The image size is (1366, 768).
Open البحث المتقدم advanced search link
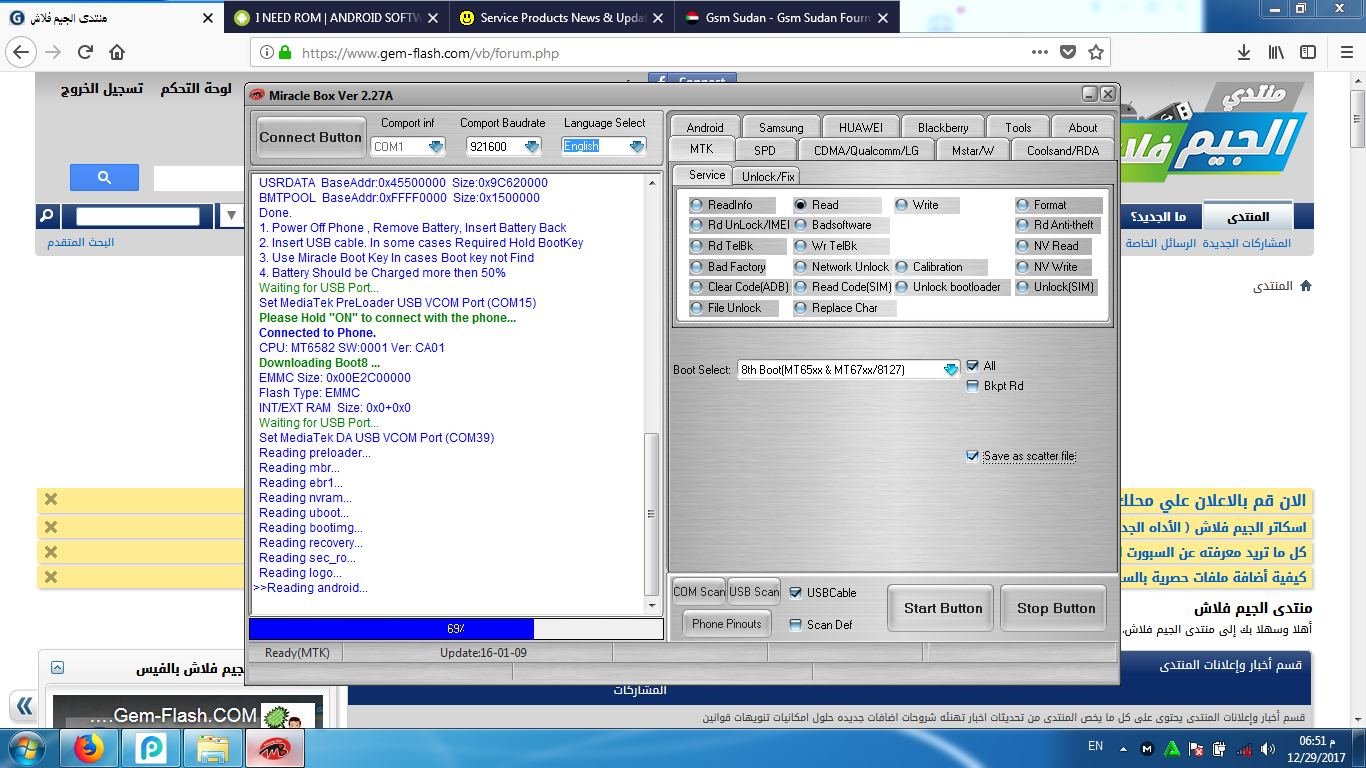pos(81,243)
